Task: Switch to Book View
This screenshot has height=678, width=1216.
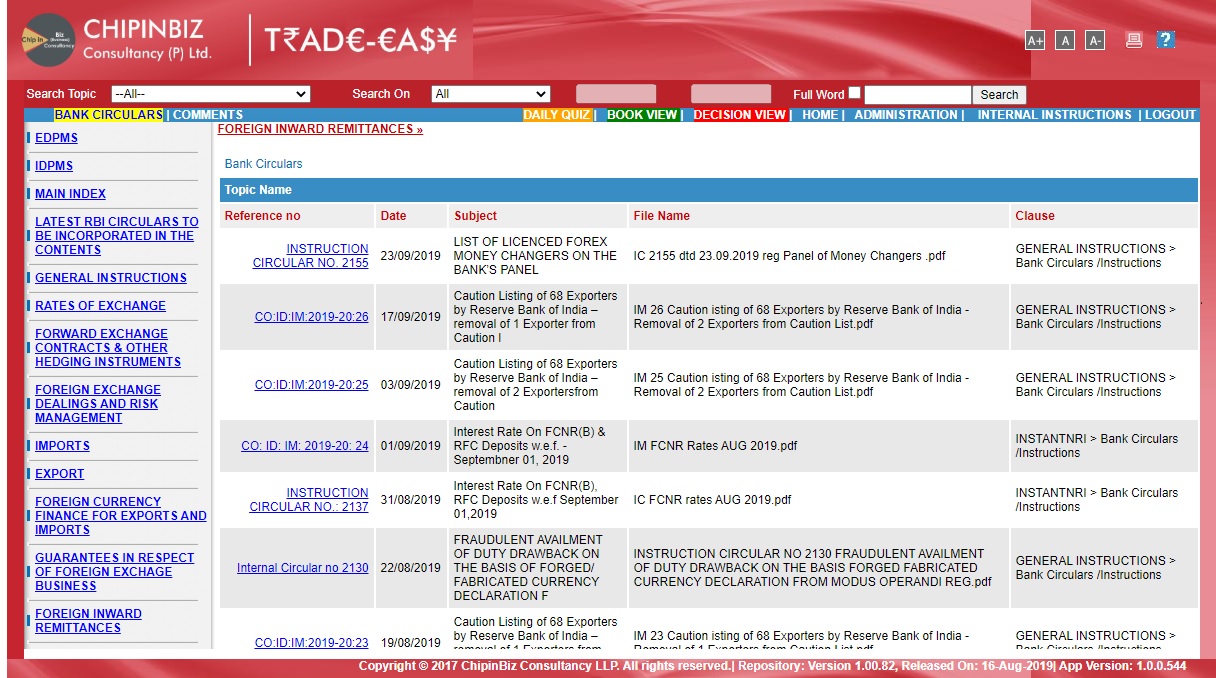Action: pyautogui.click(x=642, y=115)
